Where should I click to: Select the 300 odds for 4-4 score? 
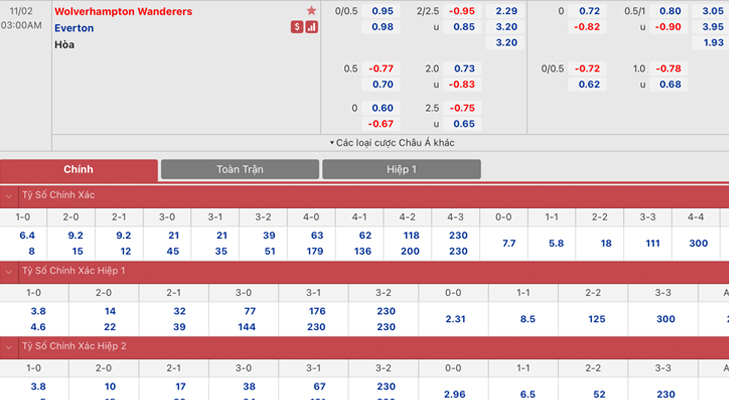coord(697,243)
